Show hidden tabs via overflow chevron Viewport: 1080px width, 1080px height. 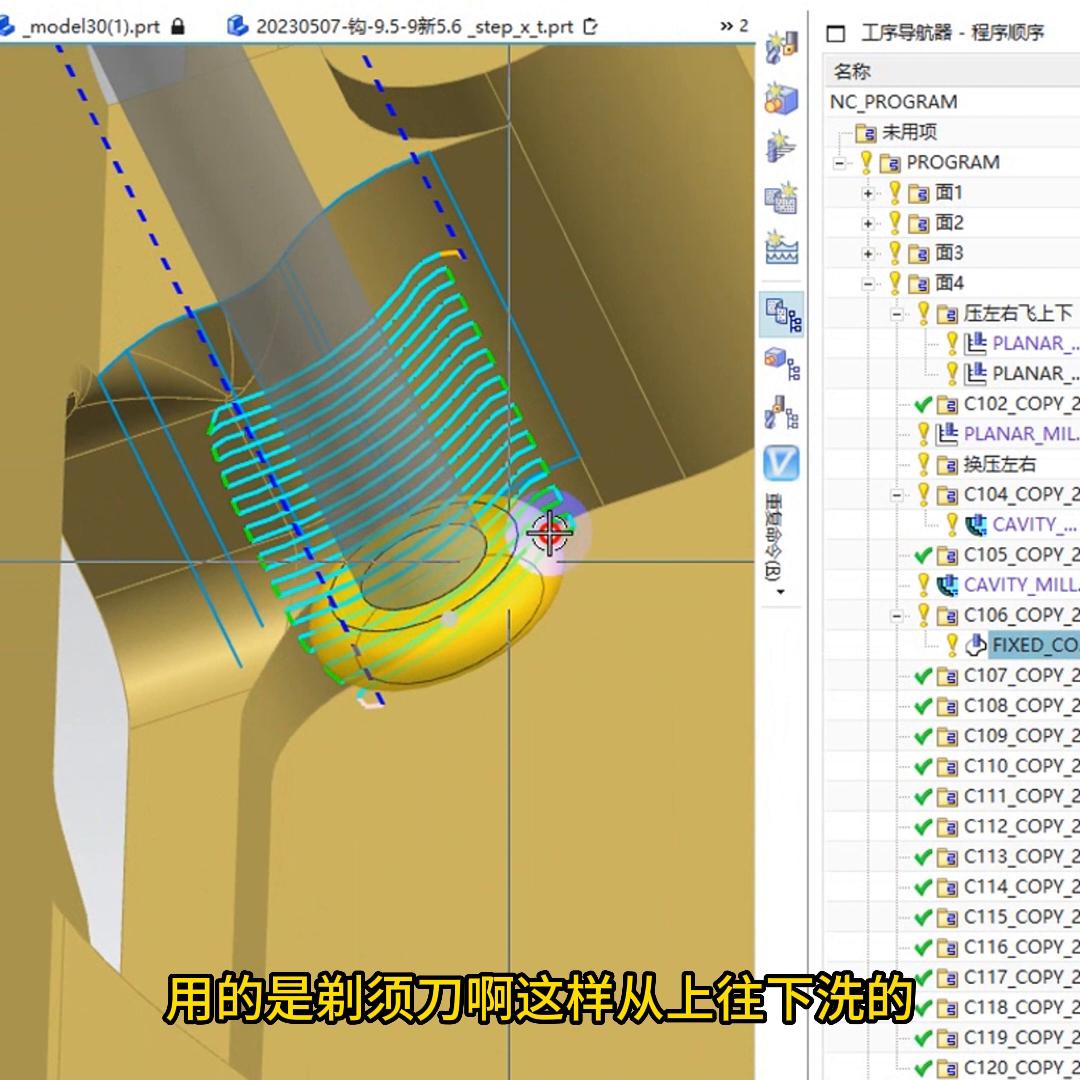[733, 26]
